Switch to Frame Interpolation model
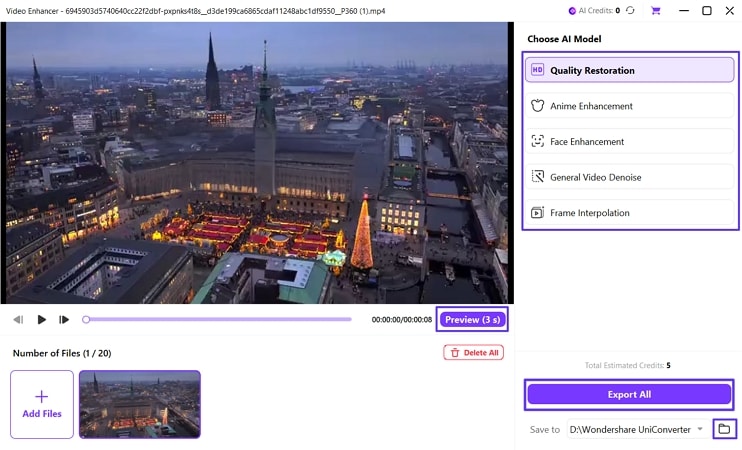This screenshot has height=450, width=742. 629,212
